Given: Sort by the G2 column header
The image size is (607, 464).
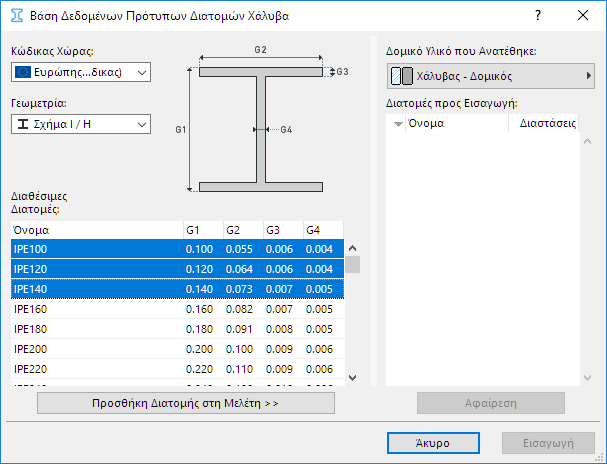Looking at the screenshot, I should (x=243, y=230).
